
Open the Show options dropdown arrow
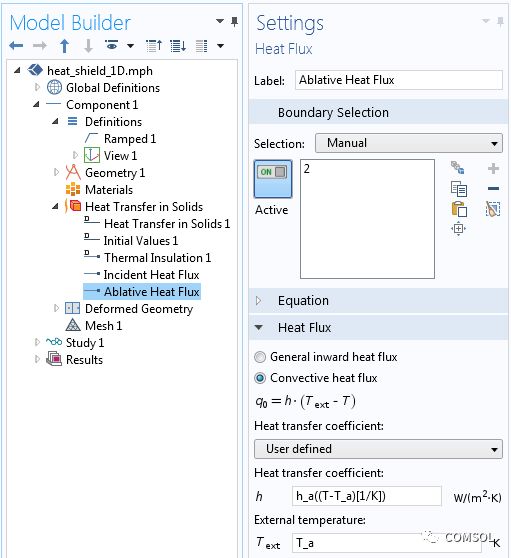131,46
